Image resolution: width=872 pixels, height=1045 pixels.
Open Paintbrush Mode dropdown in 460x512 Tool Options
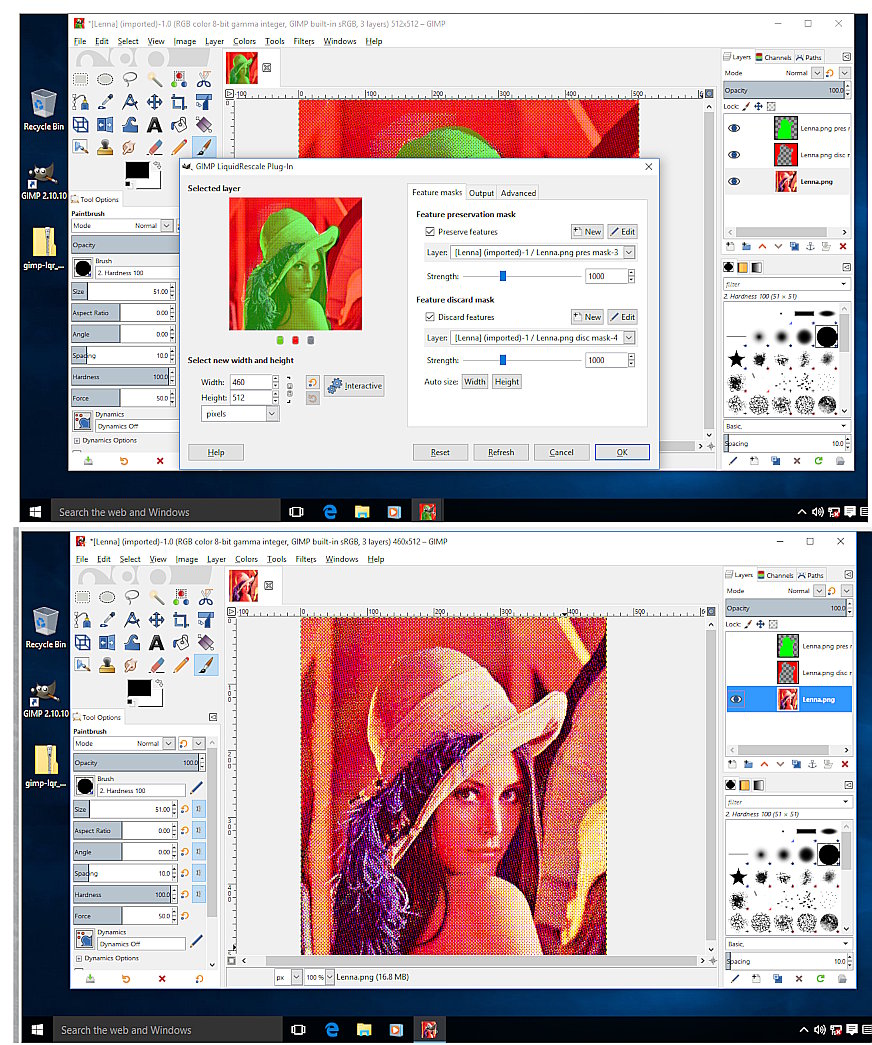click(x=169, y=743)
